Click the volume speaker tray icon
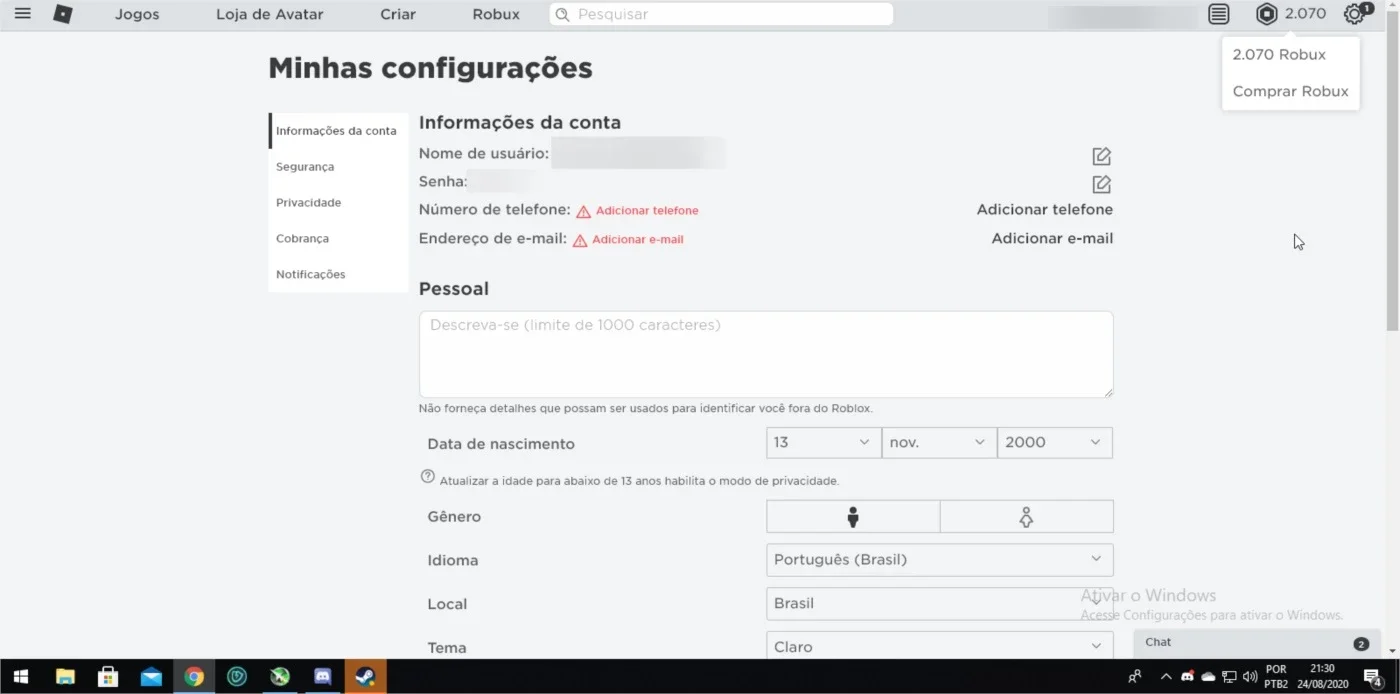This screenshot has height=694, width=1400. pyautogui.click(x=1249, y=677)
